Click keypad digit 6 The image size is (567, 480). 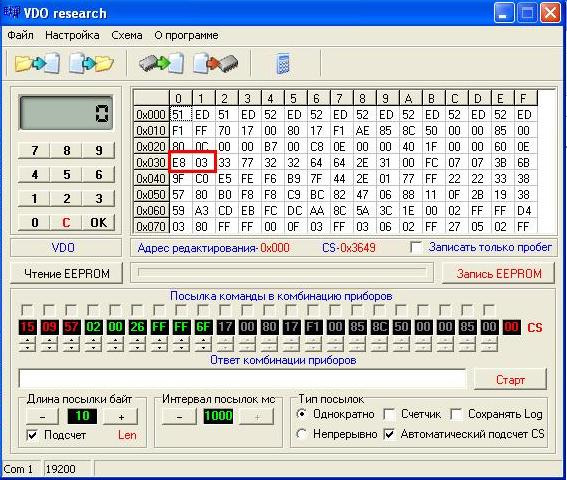tap(99, 175)
